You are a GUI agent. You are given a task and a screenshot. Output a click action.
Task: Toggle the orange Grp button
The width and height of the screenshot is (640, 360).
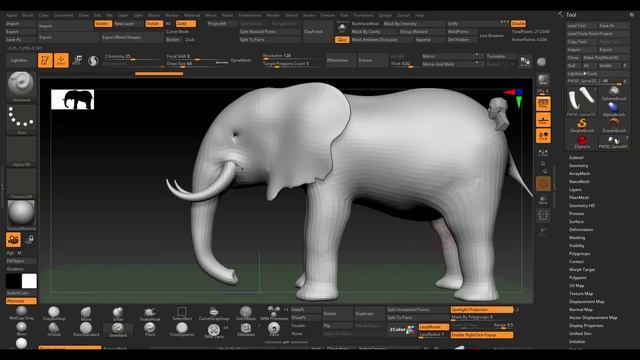point(342,40)
